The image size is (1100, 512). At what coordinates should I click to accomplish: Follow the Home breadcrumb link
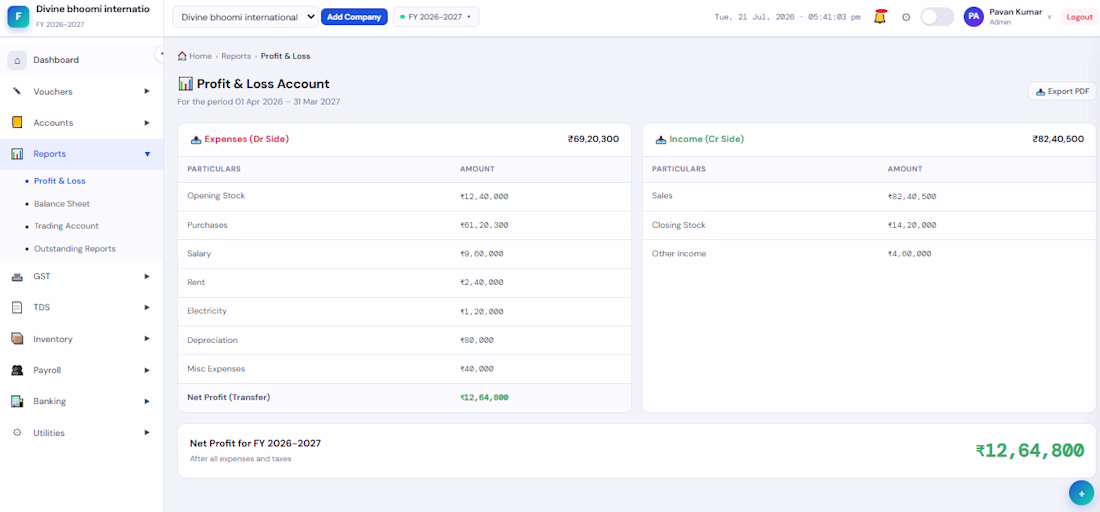(200, 55)
